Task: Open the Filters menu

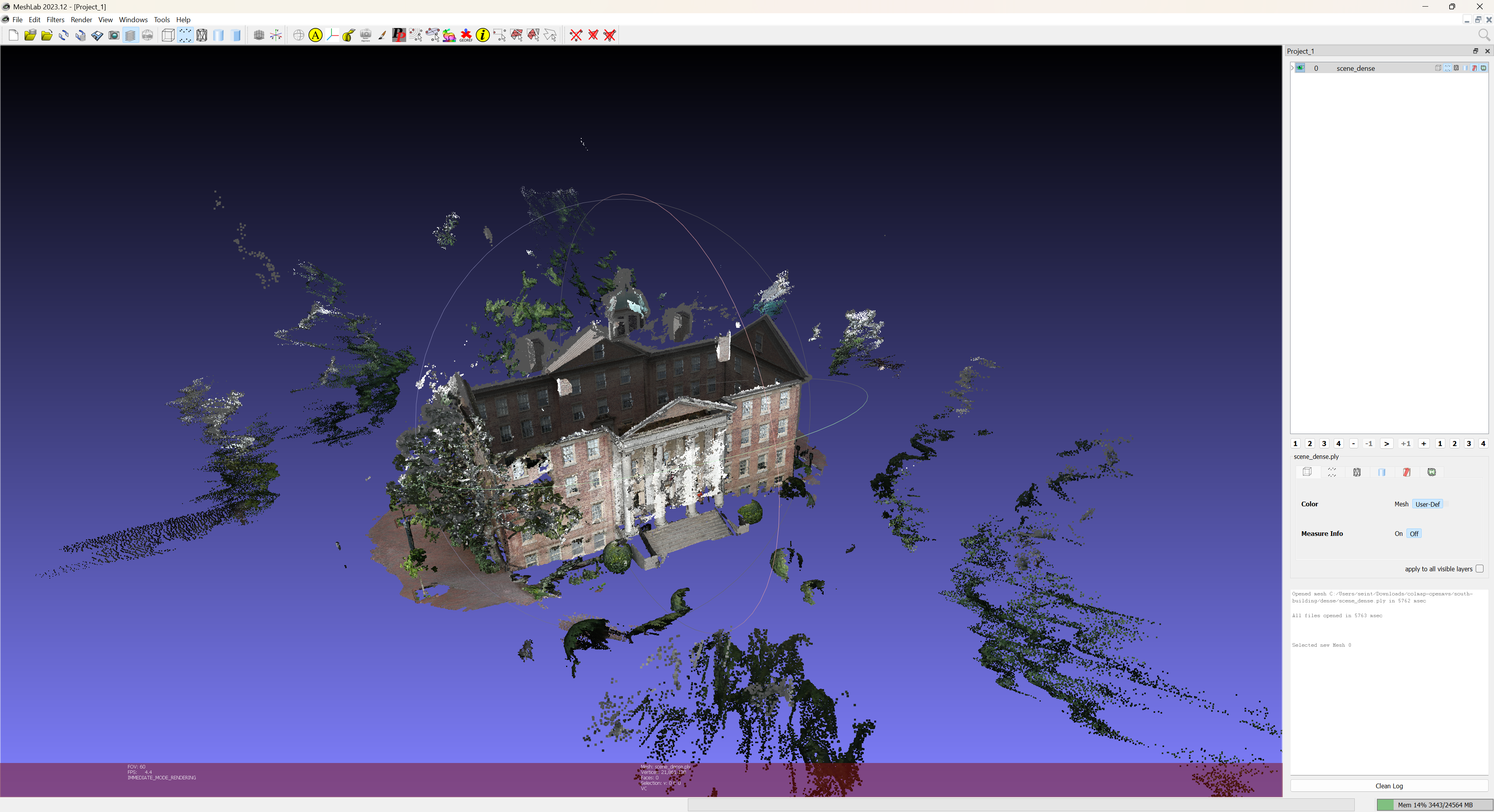Action: coord(55,20)
